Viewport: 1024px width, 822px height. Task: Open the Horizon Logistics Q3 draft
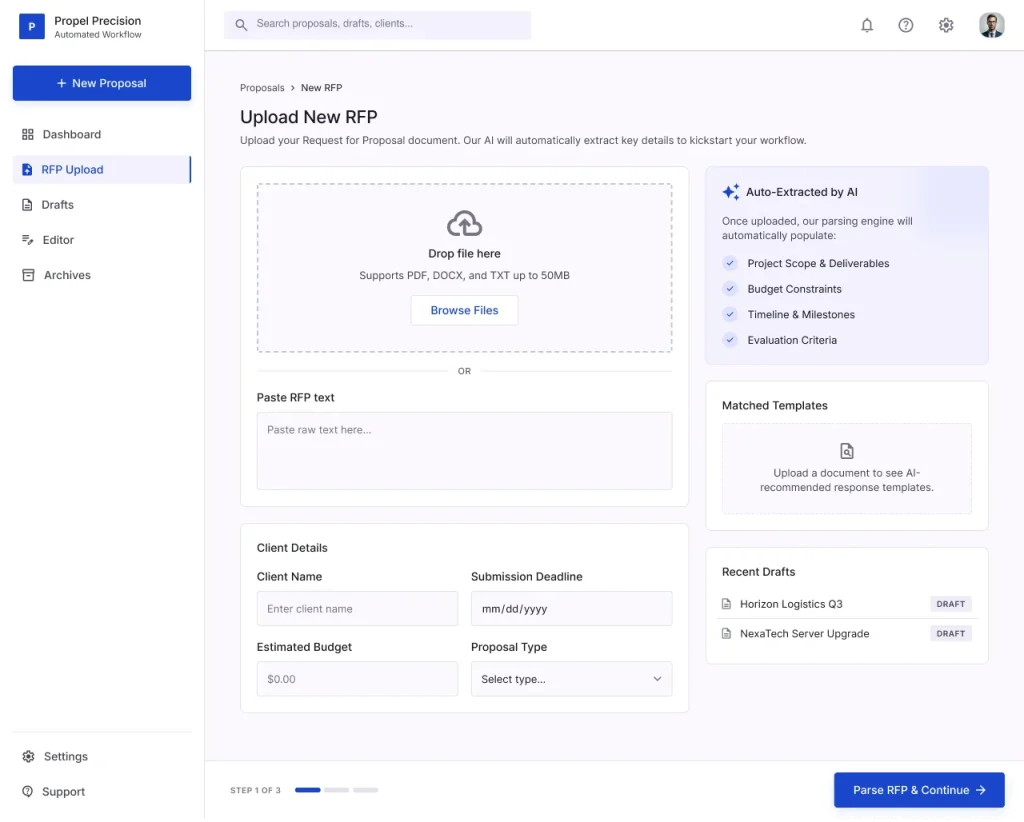point(846,604)
